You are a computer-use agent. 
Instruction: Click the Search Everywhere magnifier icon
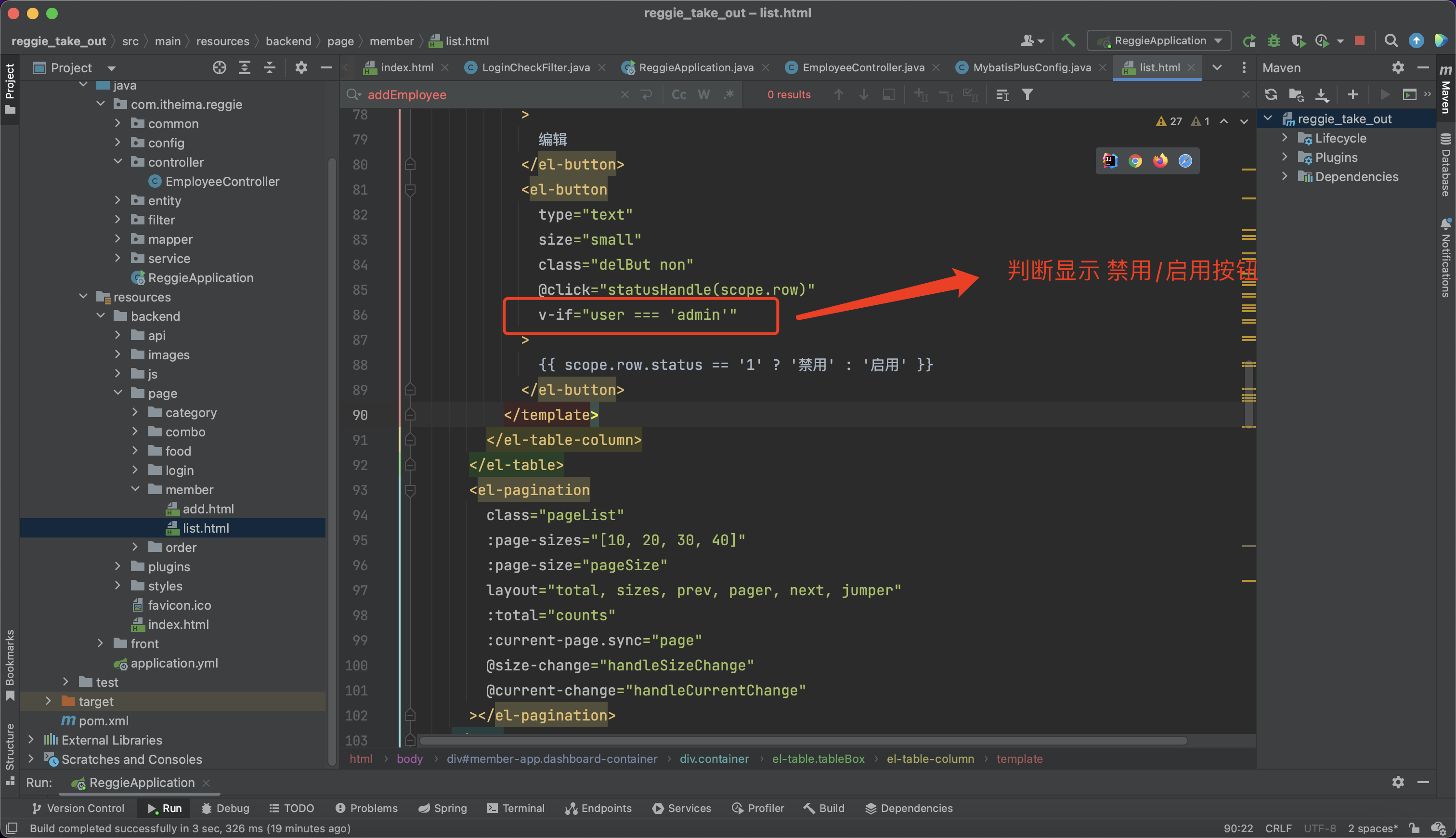(x=1391, y=41)
